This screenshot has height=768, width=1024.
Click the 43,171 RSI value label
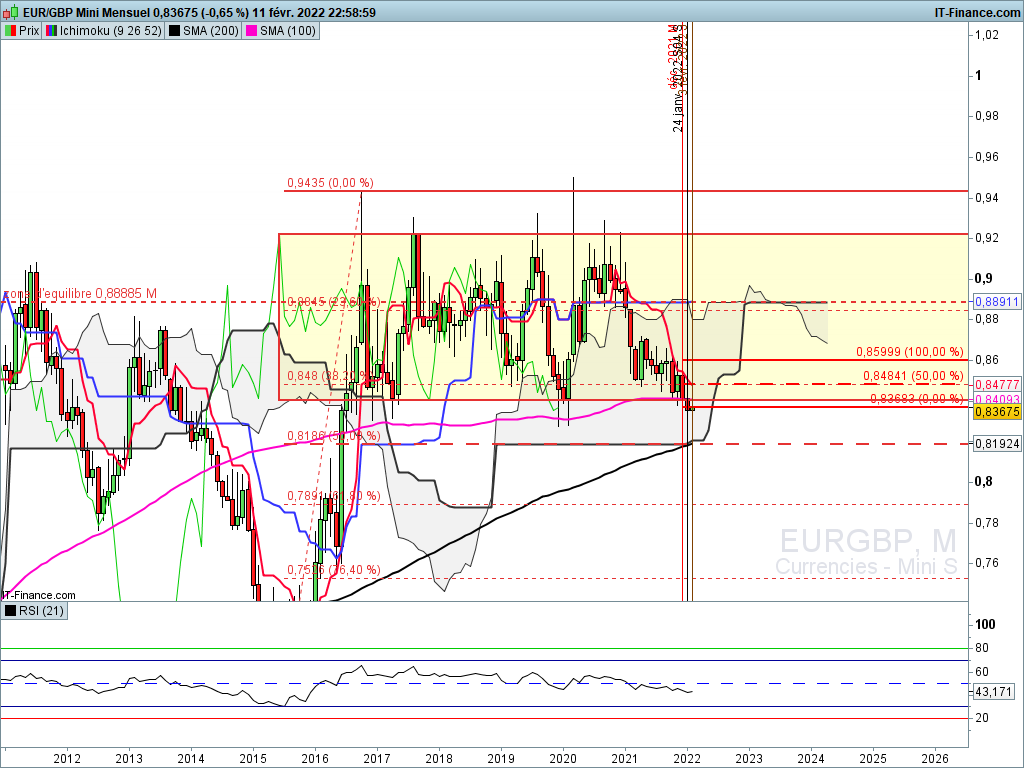(993, 692)
